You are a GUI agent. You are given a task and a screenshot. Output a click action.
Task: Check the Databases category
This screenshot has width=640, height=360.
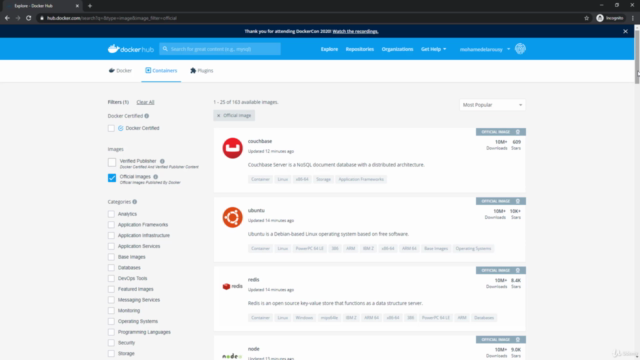(x=111, y=268)
